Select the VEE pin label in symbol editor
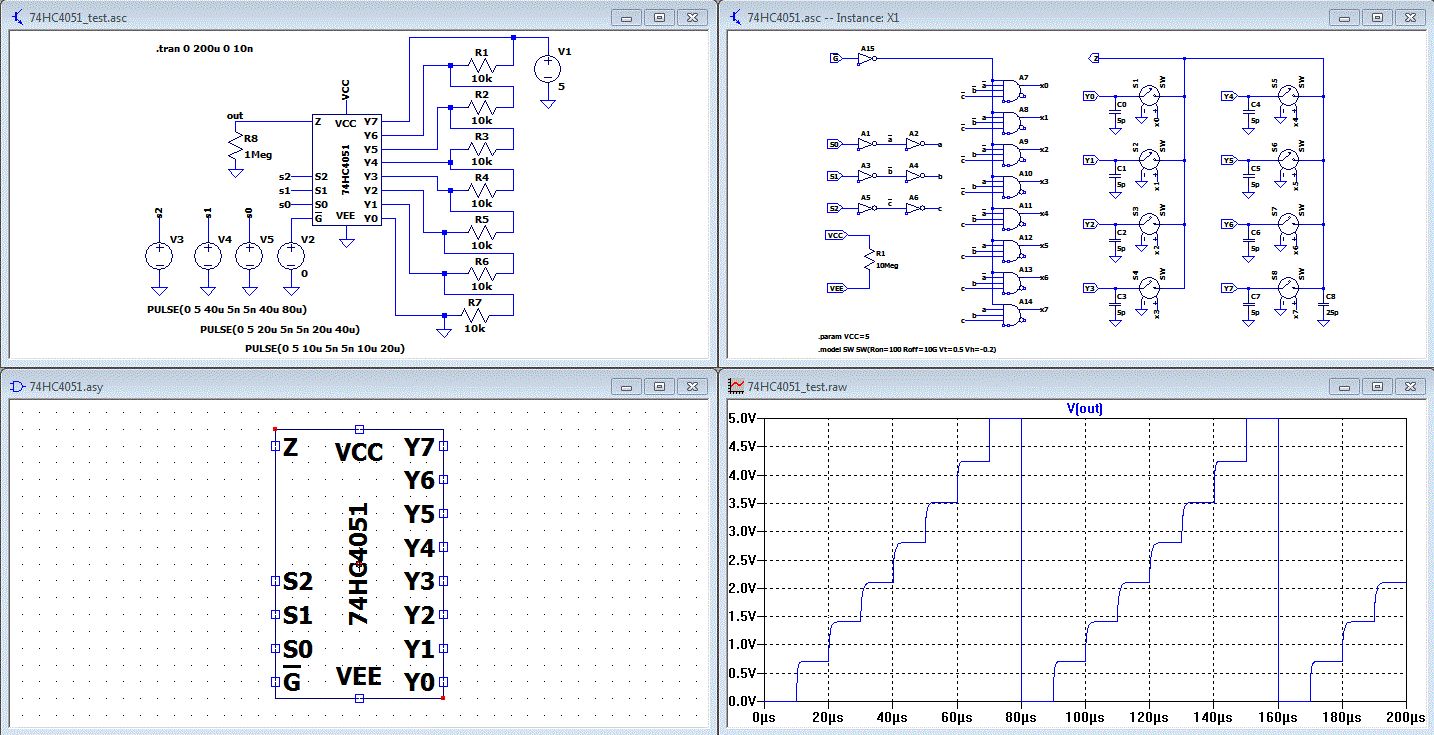Image resolution: width=1434 pixels, height=735 pixels. 359,677
